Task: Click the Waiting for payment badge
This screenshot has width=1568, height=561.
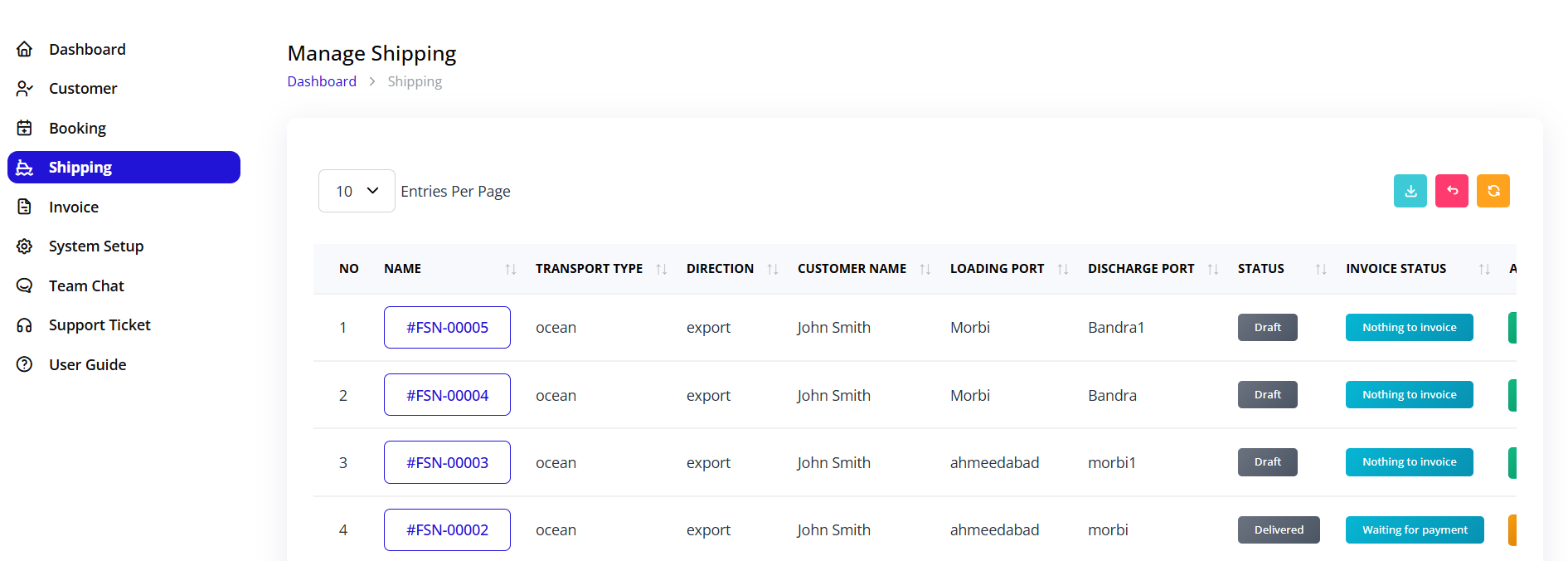Action: (1415, 530)
